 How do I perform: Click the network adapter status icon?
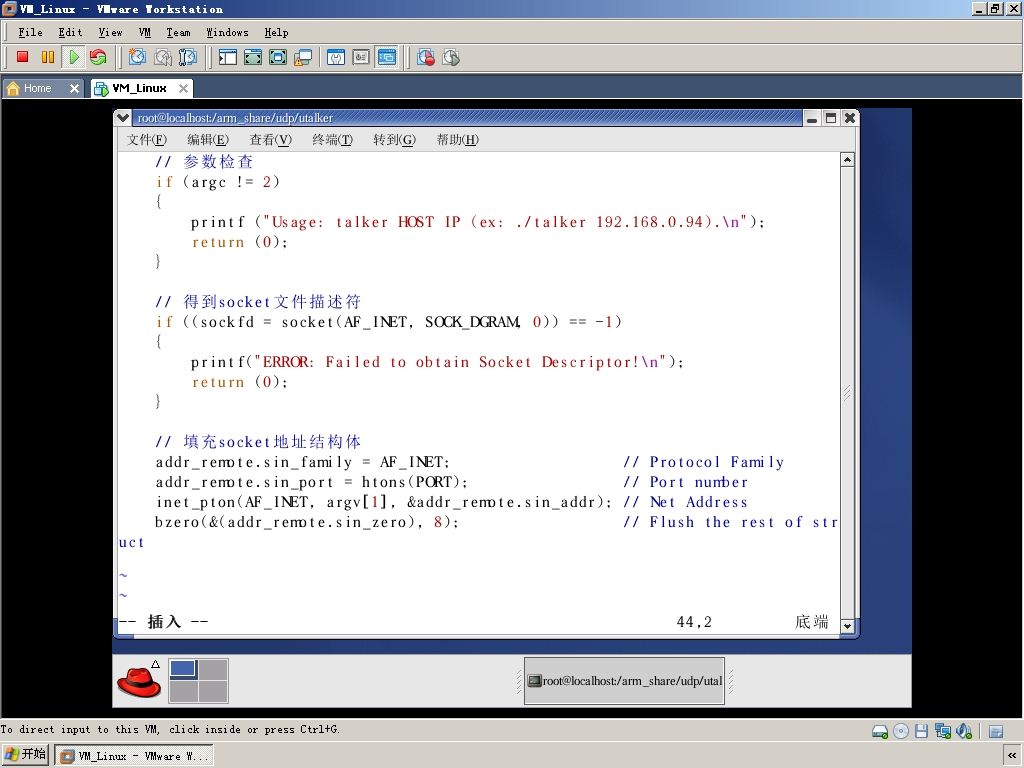point(942,731)
